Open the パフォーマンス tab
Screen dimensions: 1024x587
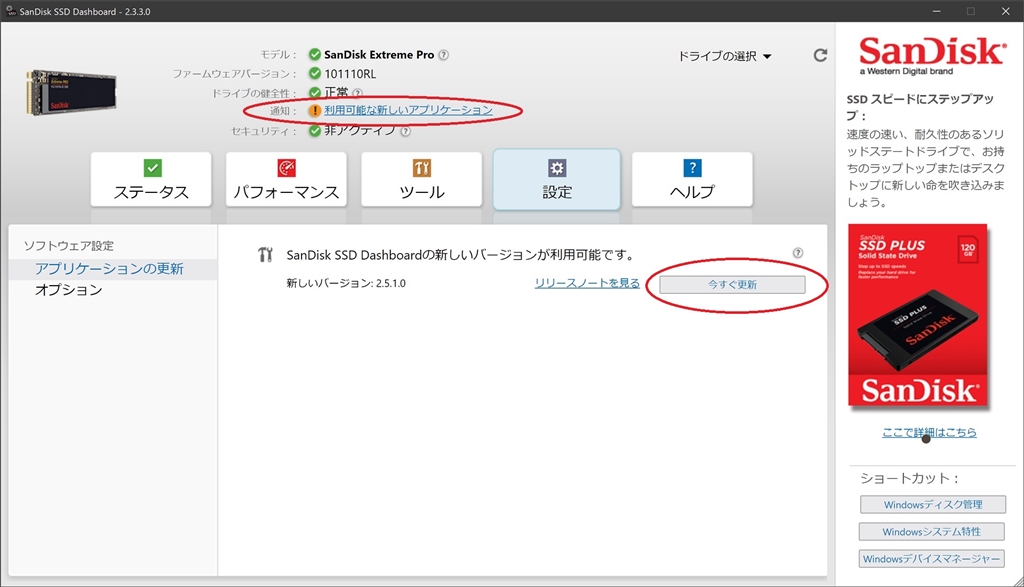pyautogui.click(x=286, y=180)
